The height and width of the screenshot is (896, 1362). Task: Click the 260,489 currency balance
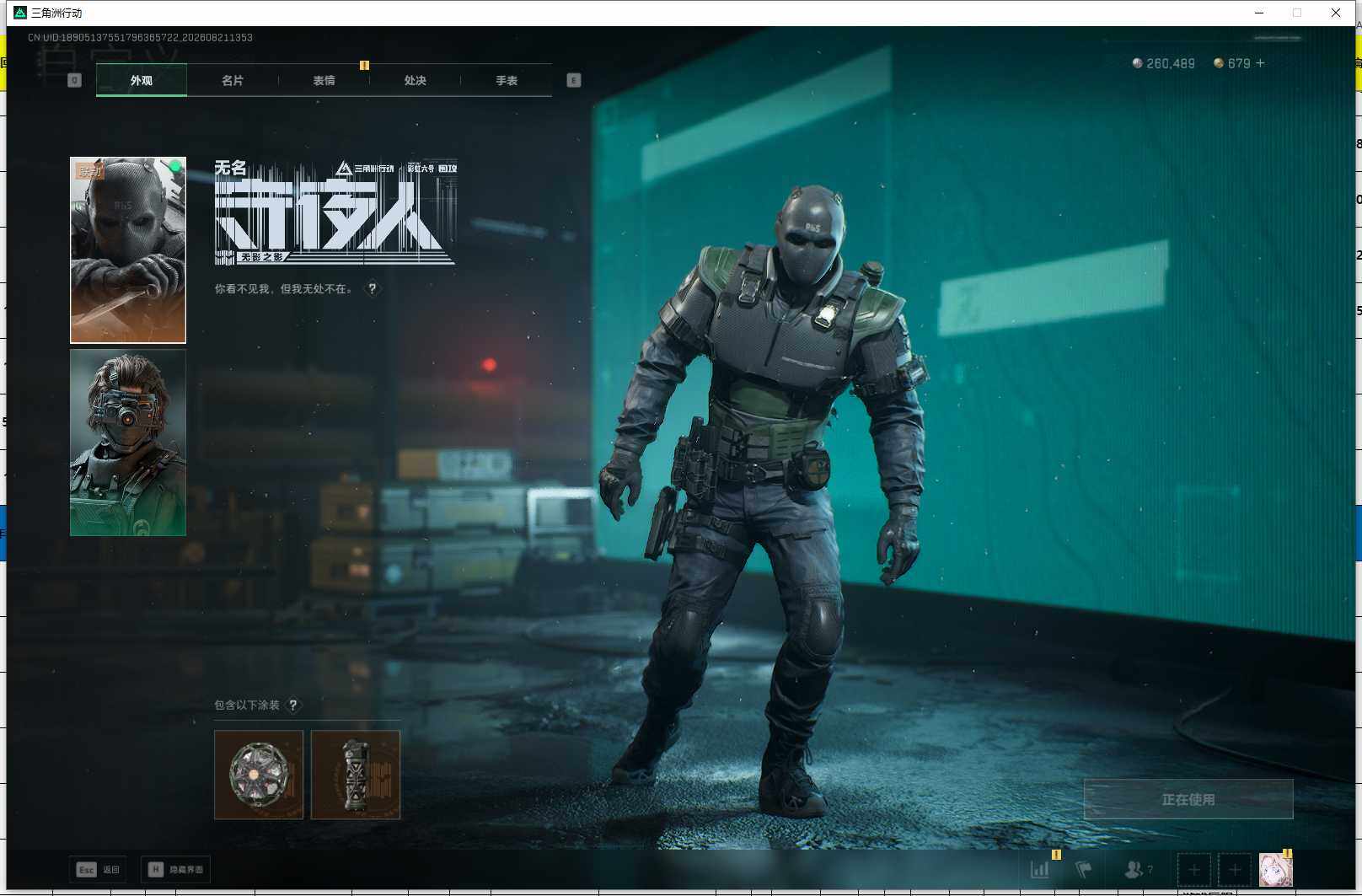(1163, 63)
